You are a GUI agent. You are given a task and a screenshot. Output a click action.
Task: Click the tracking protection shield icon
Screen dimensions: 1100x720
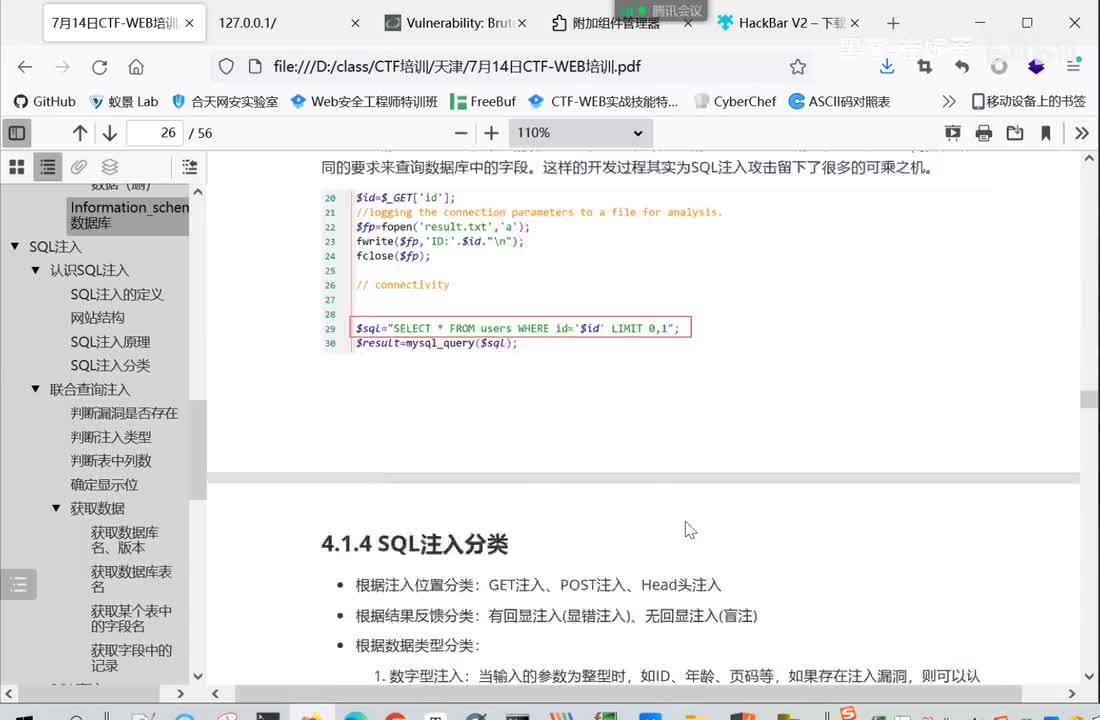click(x=226, y=67)
